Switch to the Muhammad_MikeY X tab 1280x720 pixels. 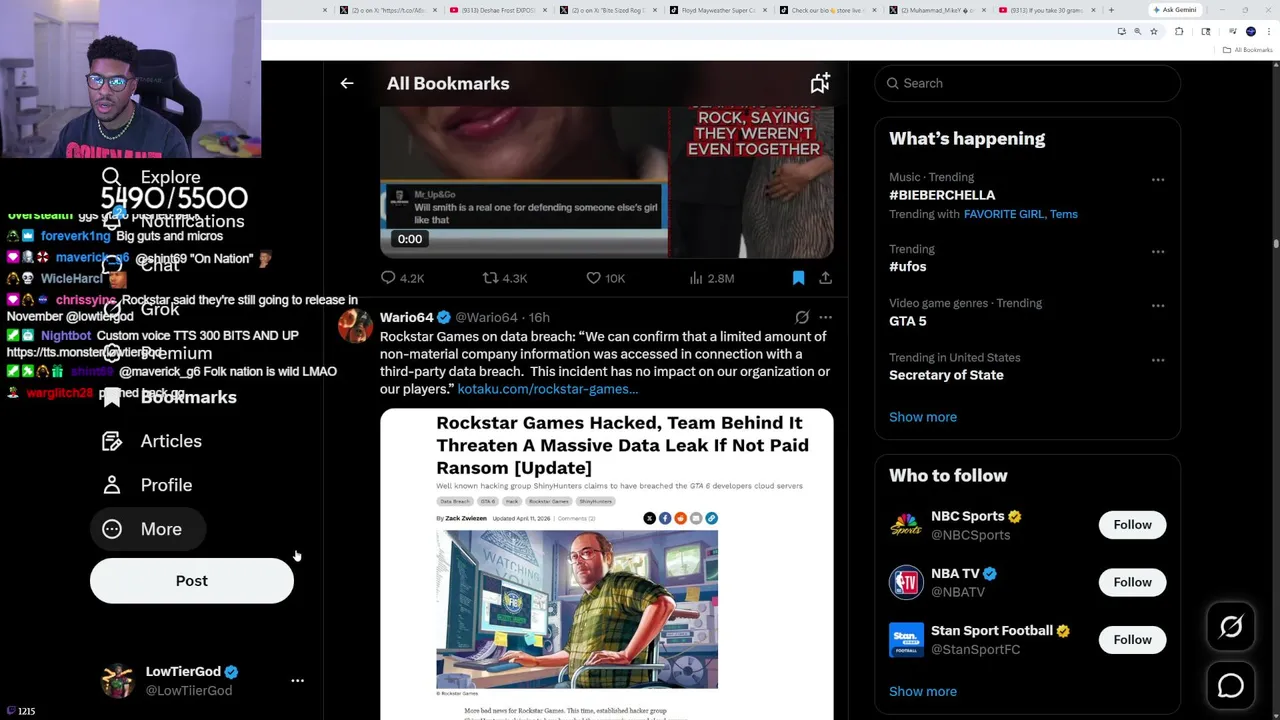pos(937,10)
